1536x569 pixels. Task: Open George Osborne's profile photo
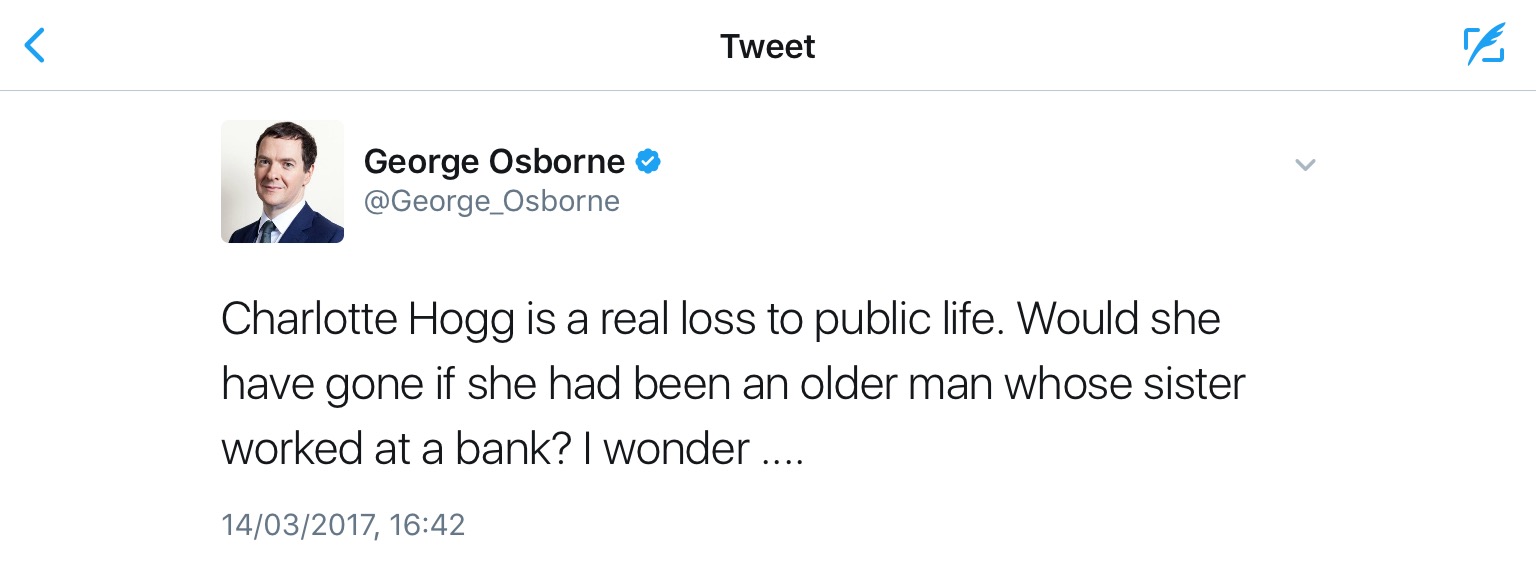pyautogui.click(x=282, y=182)
